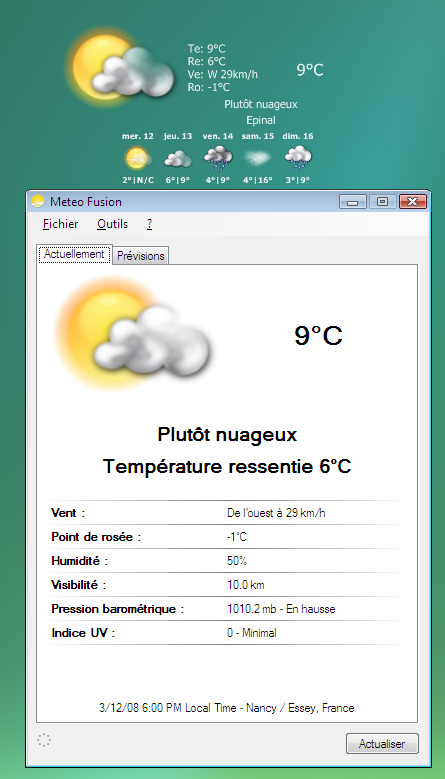Screen dimensions: 445x779
Task: Open the Outils menu
Action: click(113, 224)
